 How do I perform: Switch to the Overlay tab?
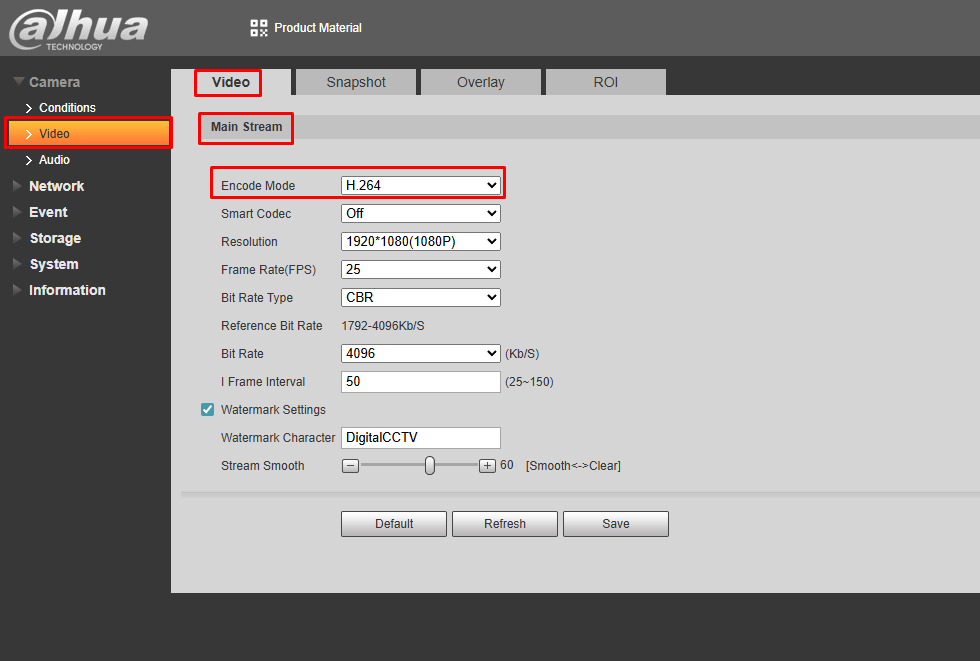pyautogui.click(x=480, y=82)
